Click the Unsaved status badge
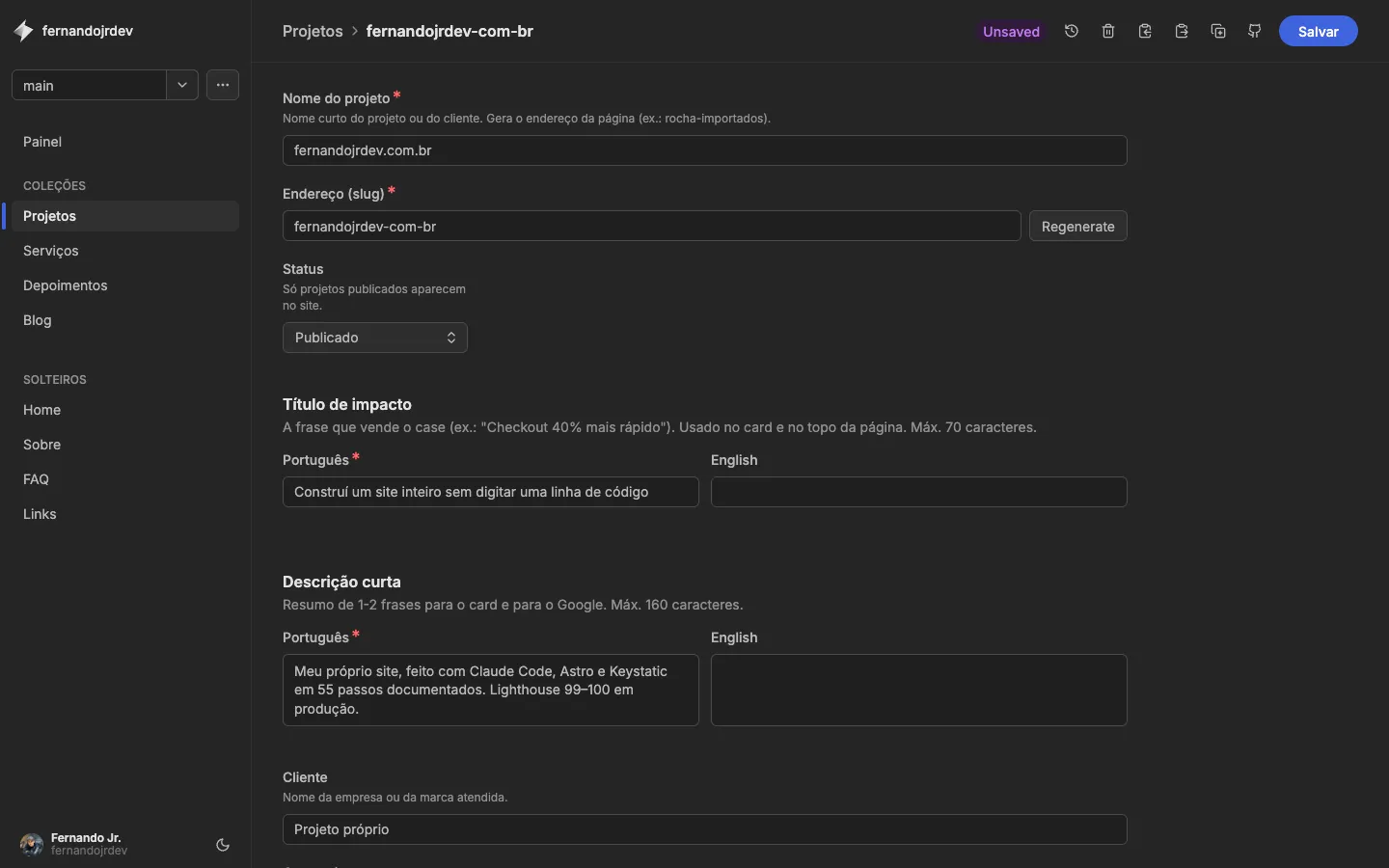 tap(1011, 31)
